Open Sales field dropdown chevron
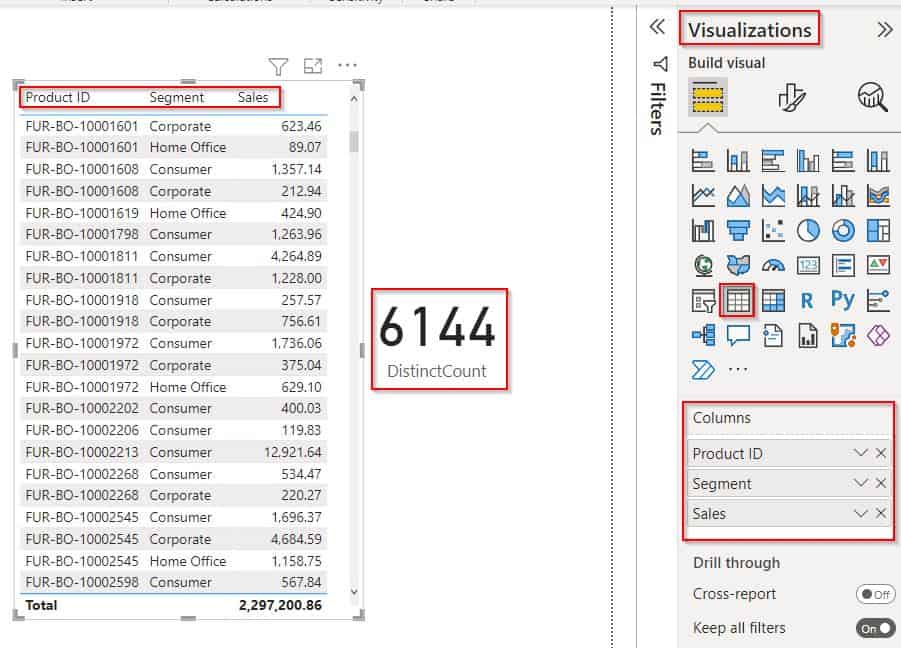901x648 pixels. coord(860,512)
